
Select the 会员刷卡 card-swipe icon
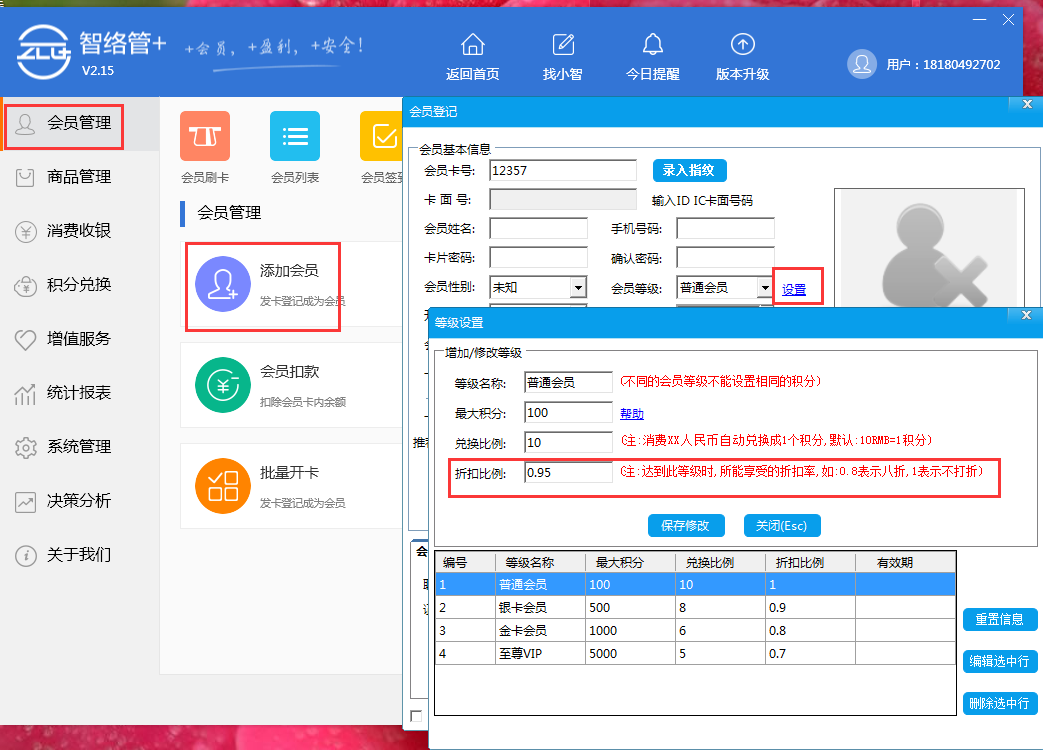tap(204, 137)
